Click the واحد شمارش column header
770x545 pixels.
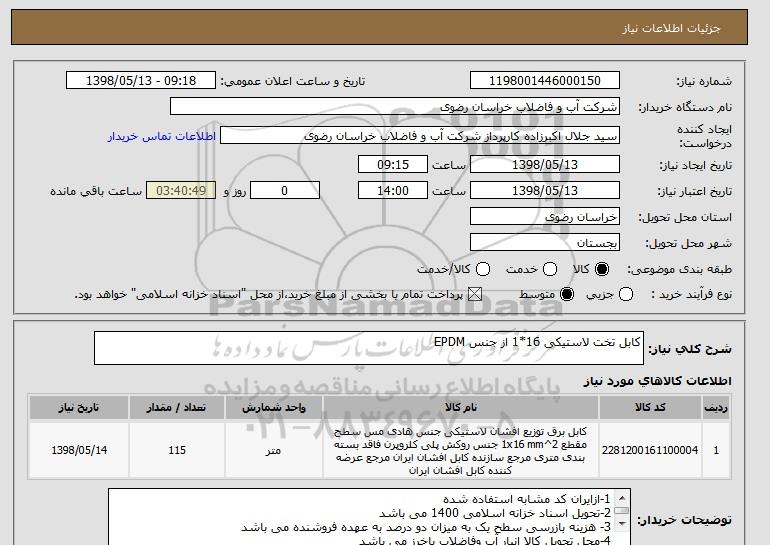tap(274, 408)
